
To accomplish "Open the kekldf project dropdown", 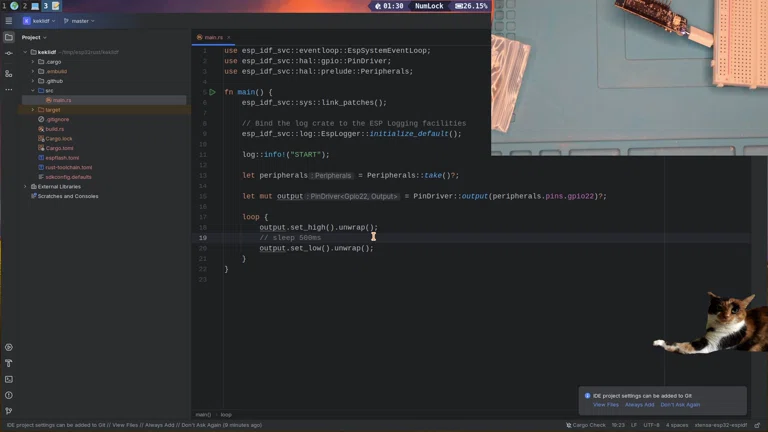I will click(x=39, y=21).
